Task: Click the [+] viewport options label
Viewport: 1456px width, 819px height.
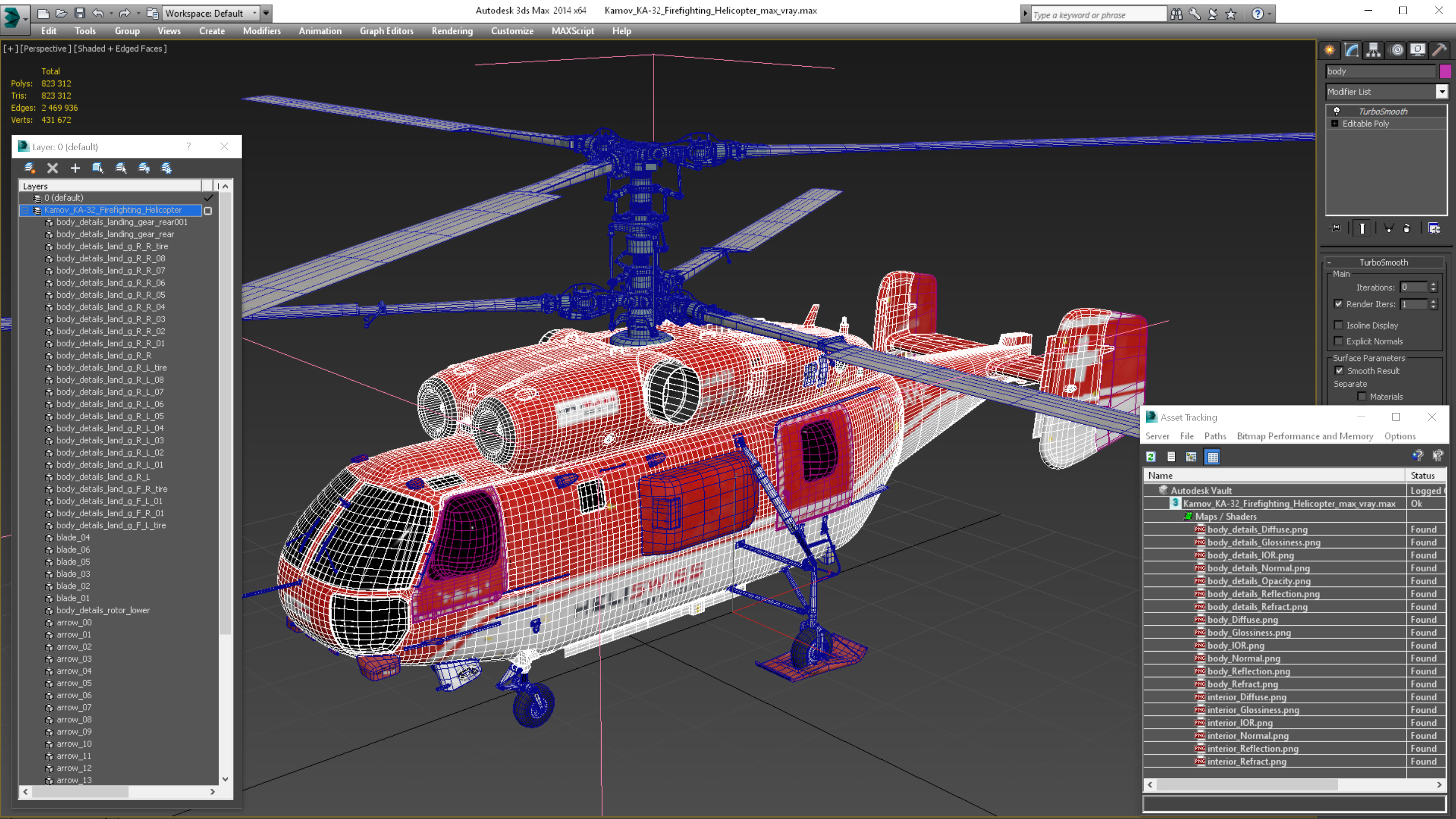Action: pos(10,49)
